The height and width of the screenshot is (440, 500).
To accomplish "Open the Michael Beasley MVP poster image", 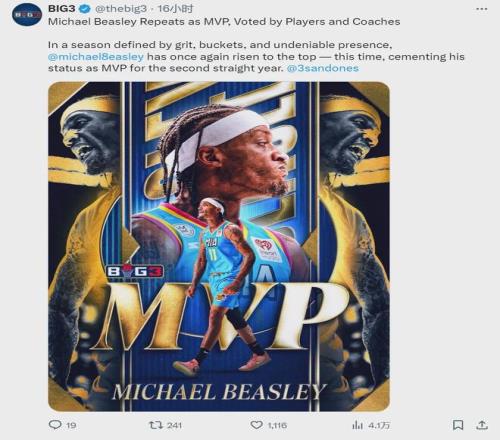I will click(x=219, y=247).
